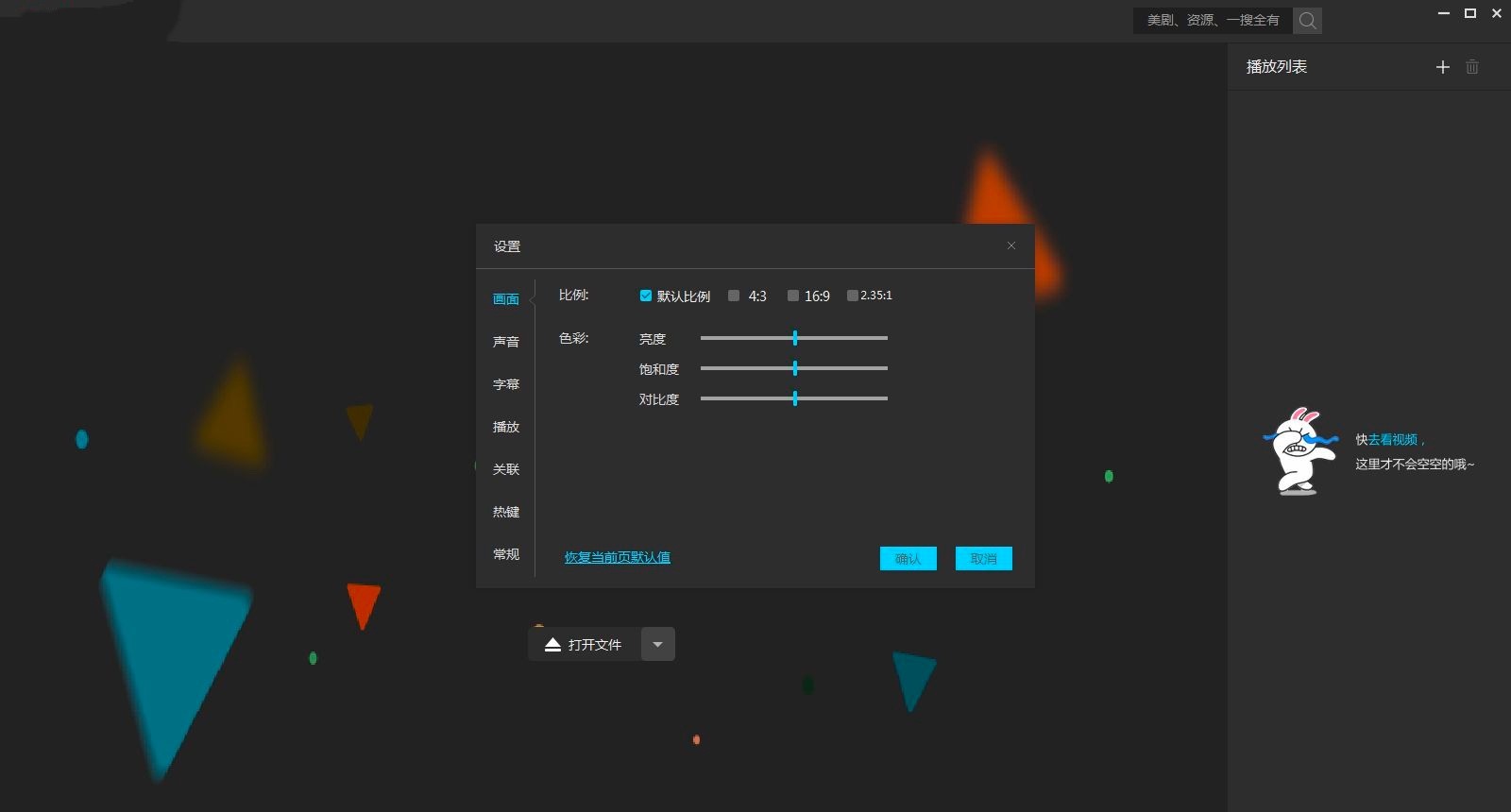Screen dimensions: 1511x812
Task: Expand the dropdown arrow beside 打开文件
Action: [658, 644]
